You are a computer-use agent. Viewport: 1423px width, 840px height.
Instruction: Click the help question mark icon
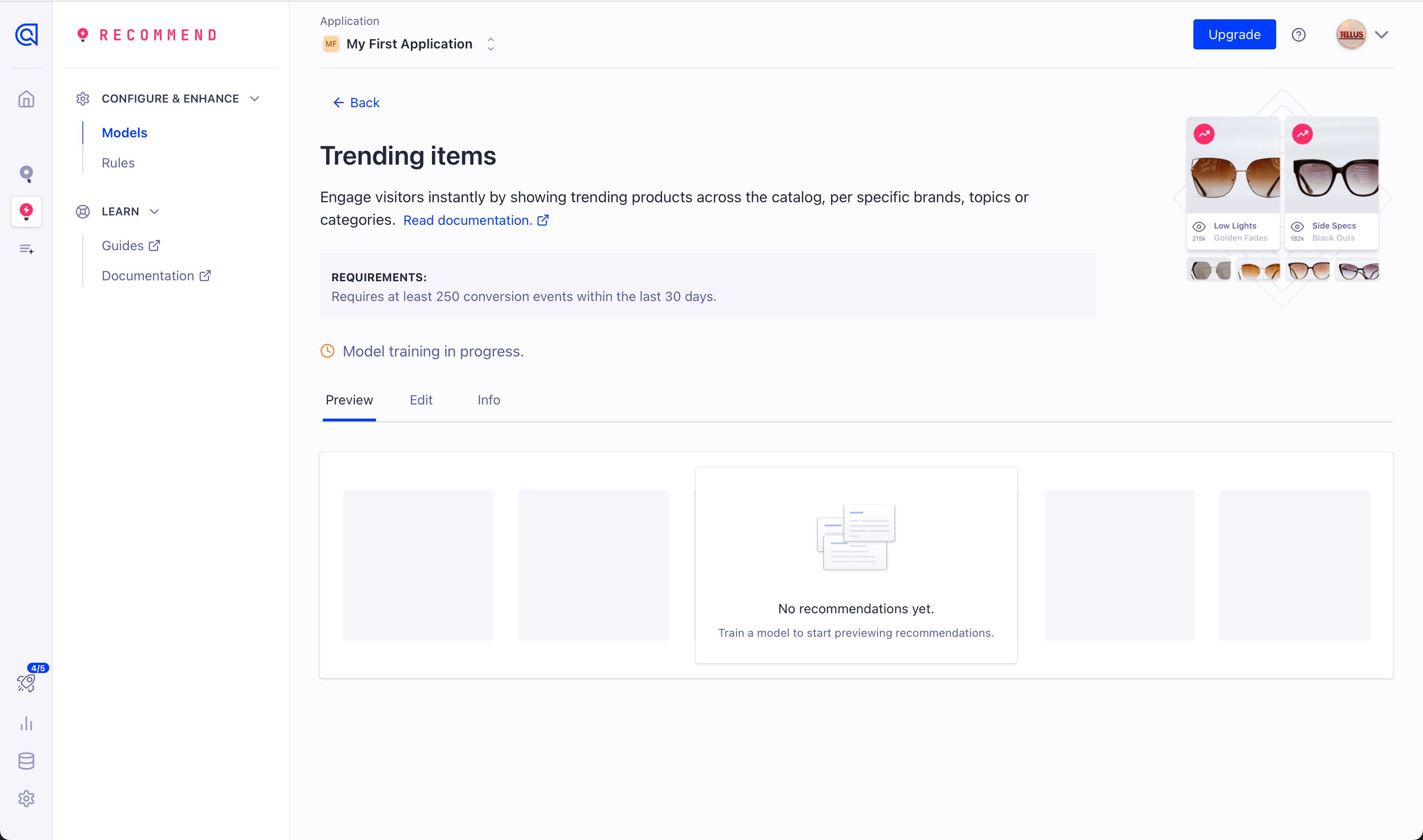[1298, 34]
